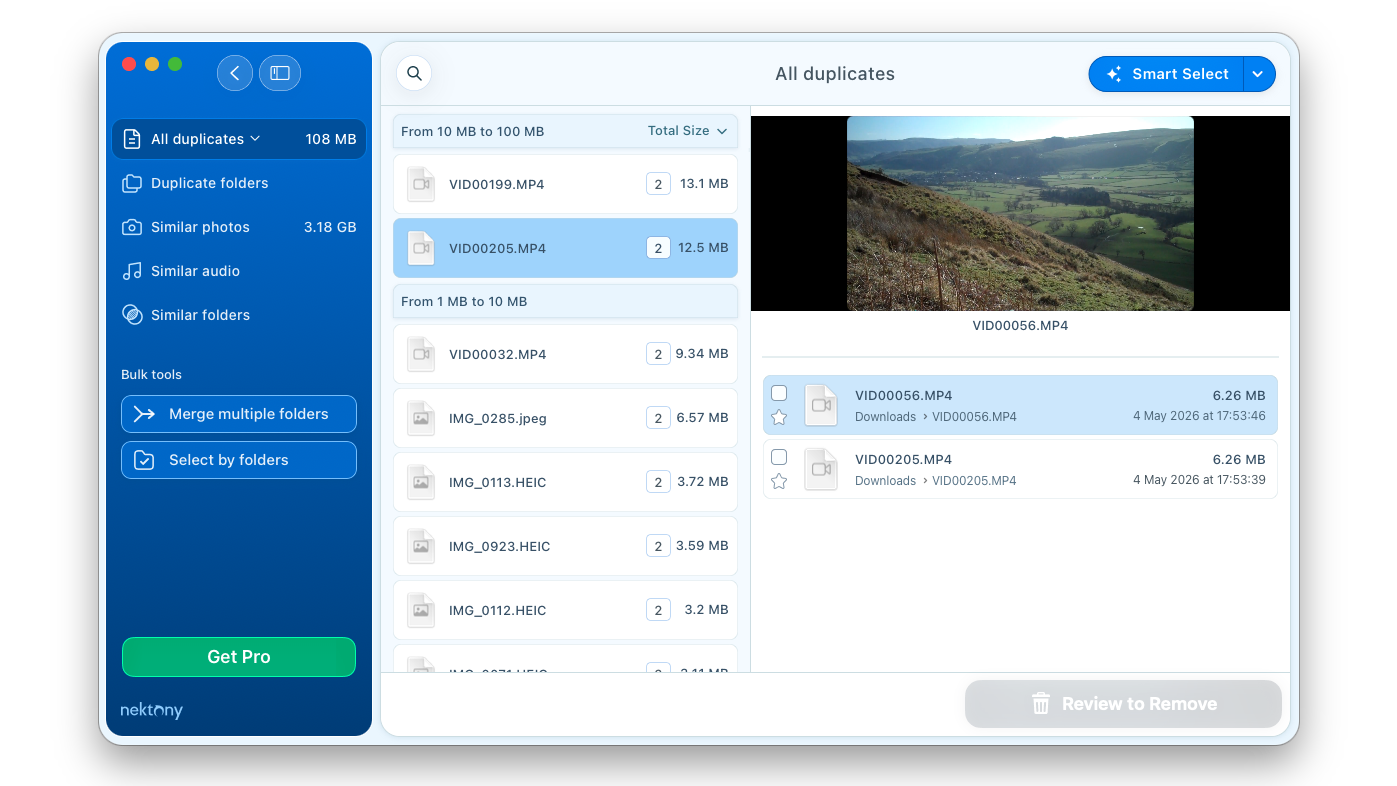Viewport: 1397px width, 786px height.
Task: Select the VID00032.MP4 list row
Action: [x=565, y=354]
